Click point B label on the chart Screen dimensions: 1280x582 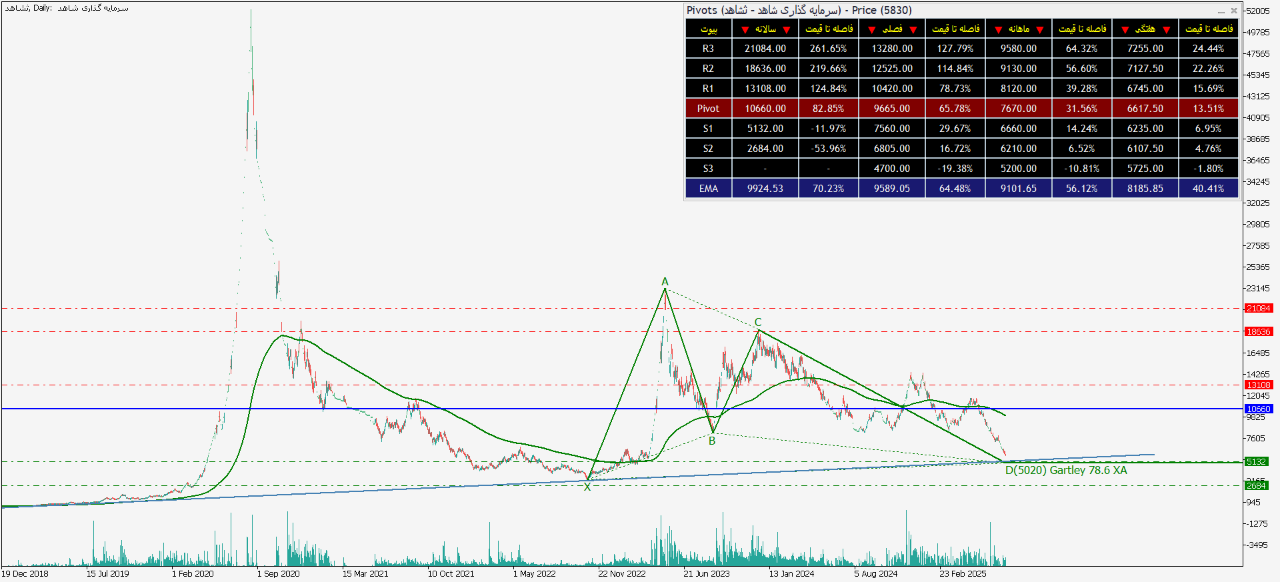[711, 440]
